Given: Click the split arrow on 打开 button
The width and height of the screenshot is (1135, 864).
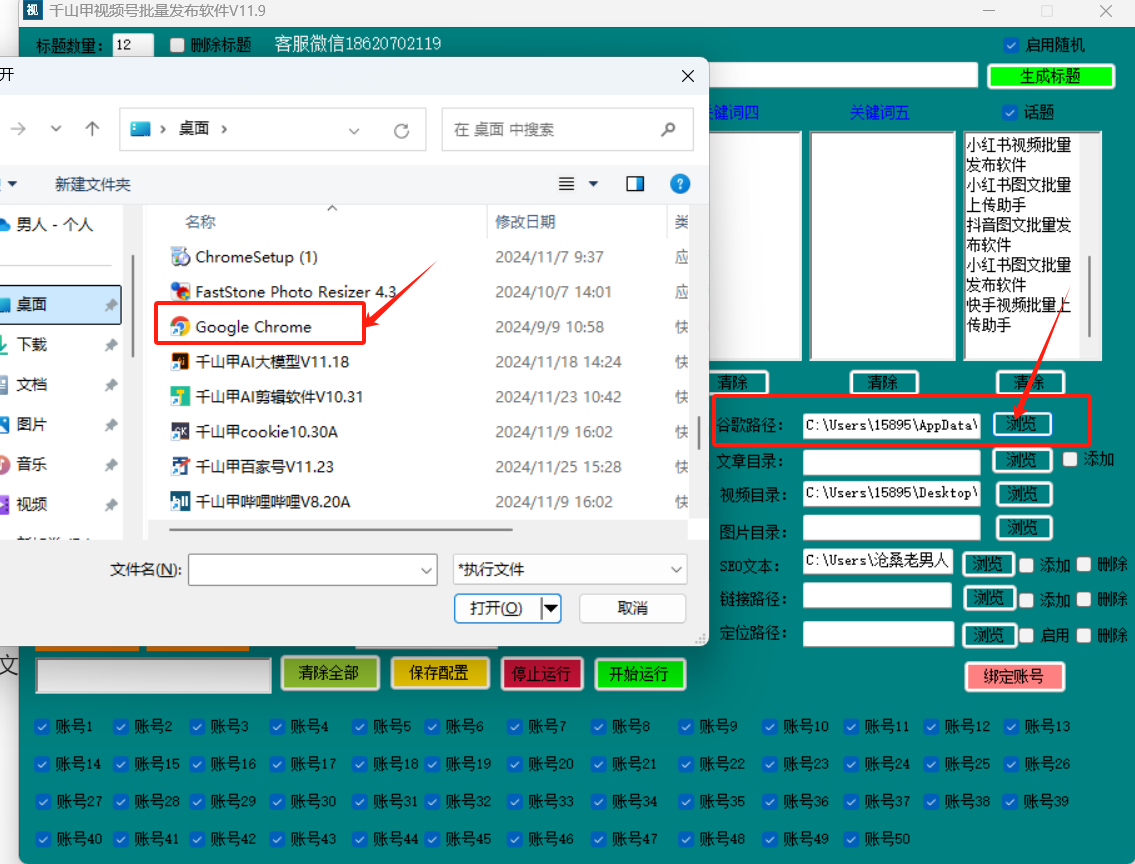Looking at the screenshot, I should tap(551, 609).
